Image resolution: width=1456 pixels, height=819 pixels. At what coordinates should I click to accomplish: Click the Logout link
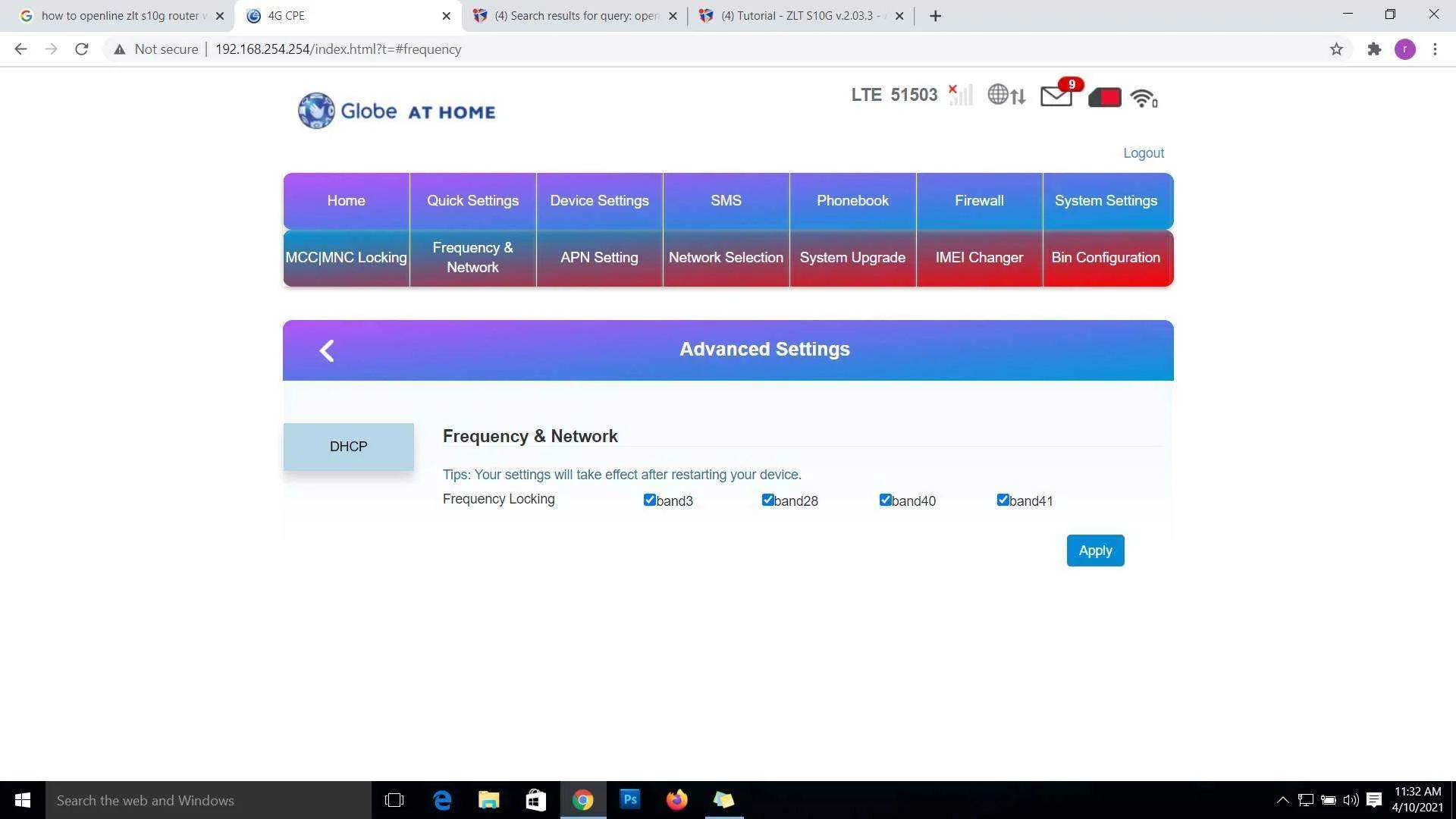[x=1143, y=153]
